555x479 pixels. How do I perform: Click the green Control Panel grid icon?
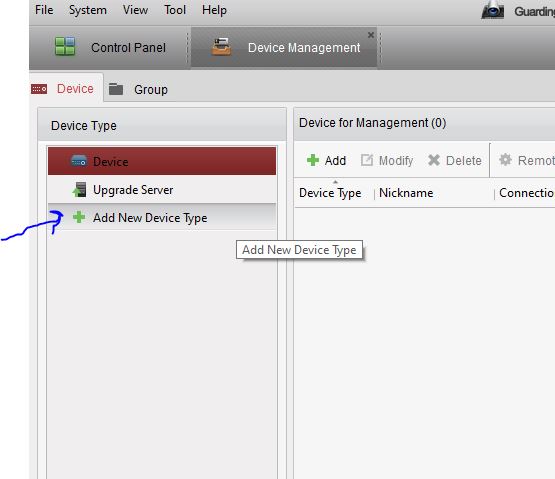click(x=65, y=46)
